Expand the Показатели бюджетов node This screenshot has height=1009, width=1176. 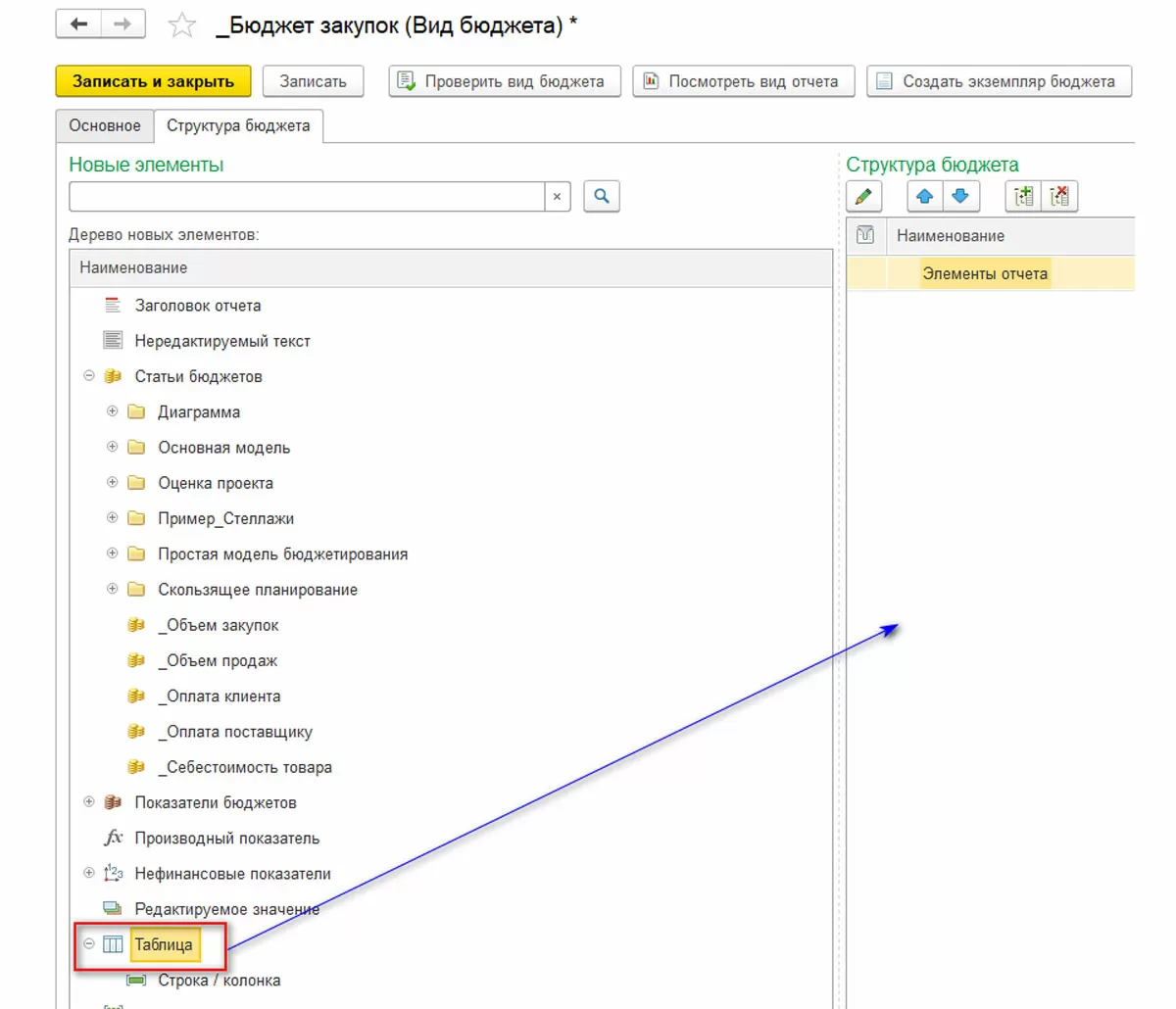pyautogui.click(x=89, y=802)
